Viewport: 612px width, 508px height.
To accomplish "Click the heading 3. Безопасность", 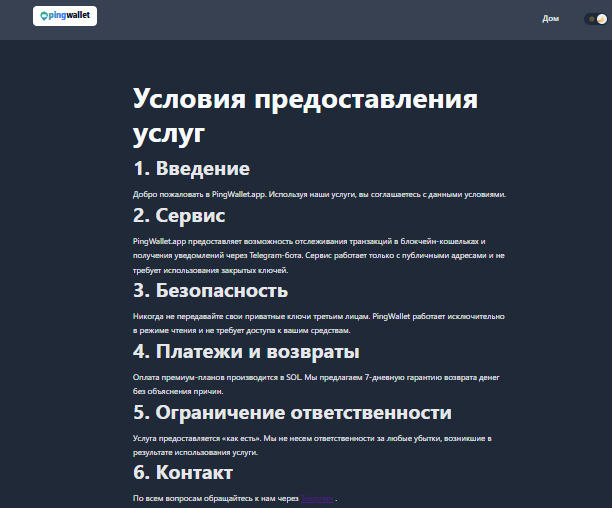I will click(x=210, y=290).
